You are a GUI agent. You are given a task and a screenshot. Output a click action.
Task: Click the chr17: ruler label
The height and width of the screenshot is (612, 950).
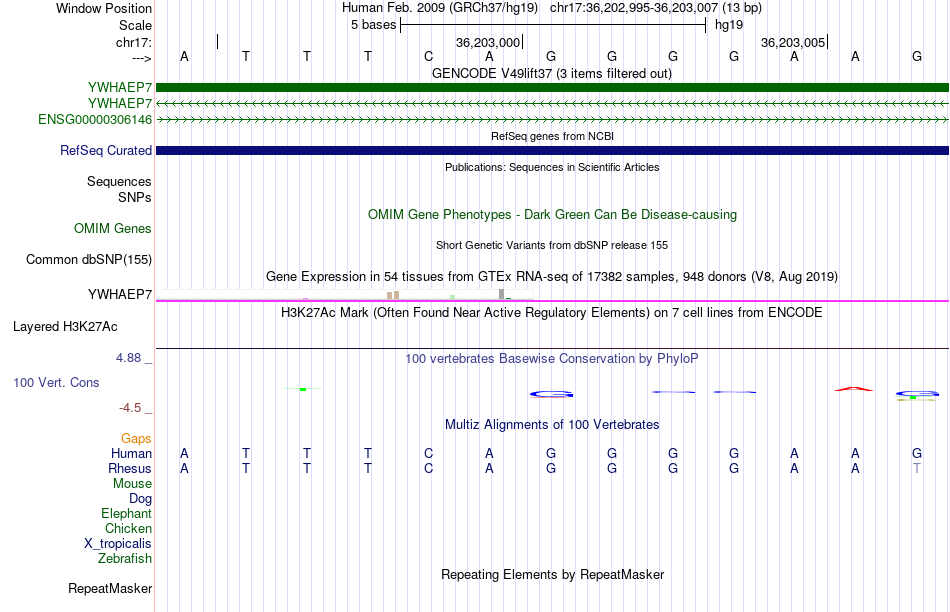click(134, 42)
